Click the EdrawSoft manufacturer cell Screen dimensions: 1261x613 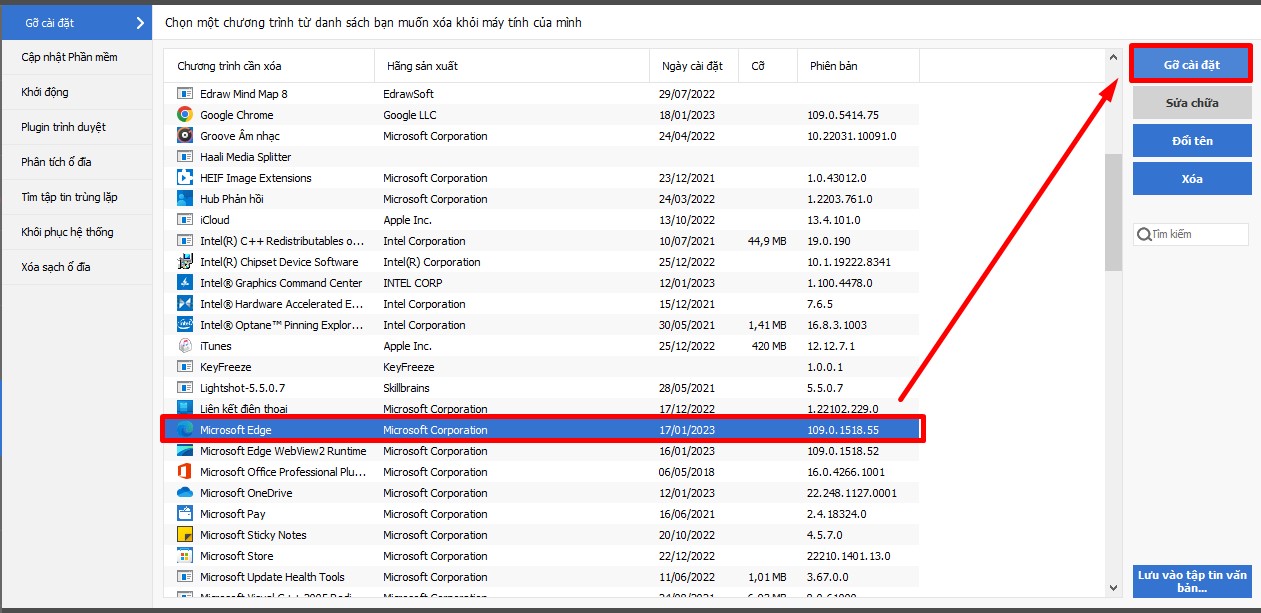[408, 94]
